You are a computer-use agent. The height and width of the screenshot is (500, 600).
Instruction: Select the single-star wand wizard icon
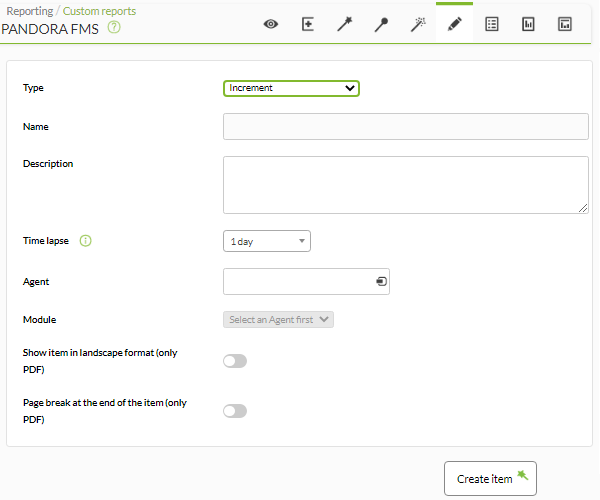click(x=344, y=24)
